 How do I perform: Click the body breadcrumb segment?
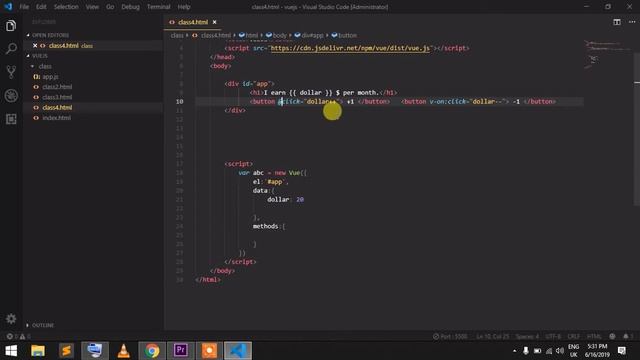tap(276, 36)
